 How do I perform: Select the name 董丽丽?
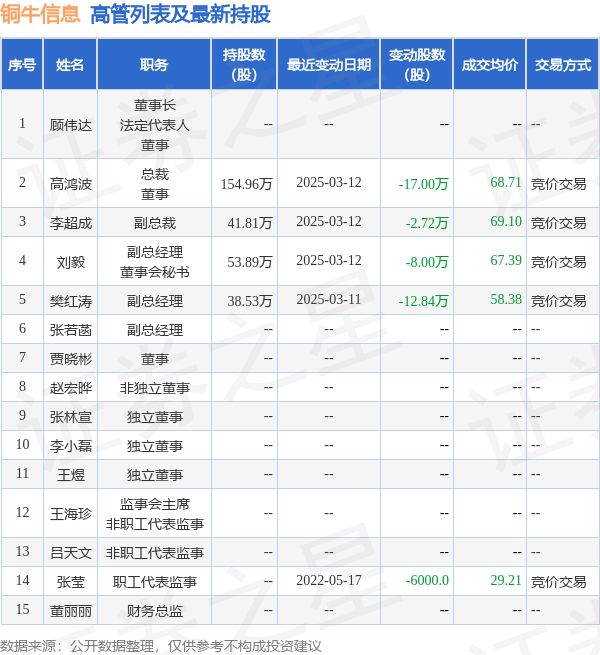(x=71, y=611)
